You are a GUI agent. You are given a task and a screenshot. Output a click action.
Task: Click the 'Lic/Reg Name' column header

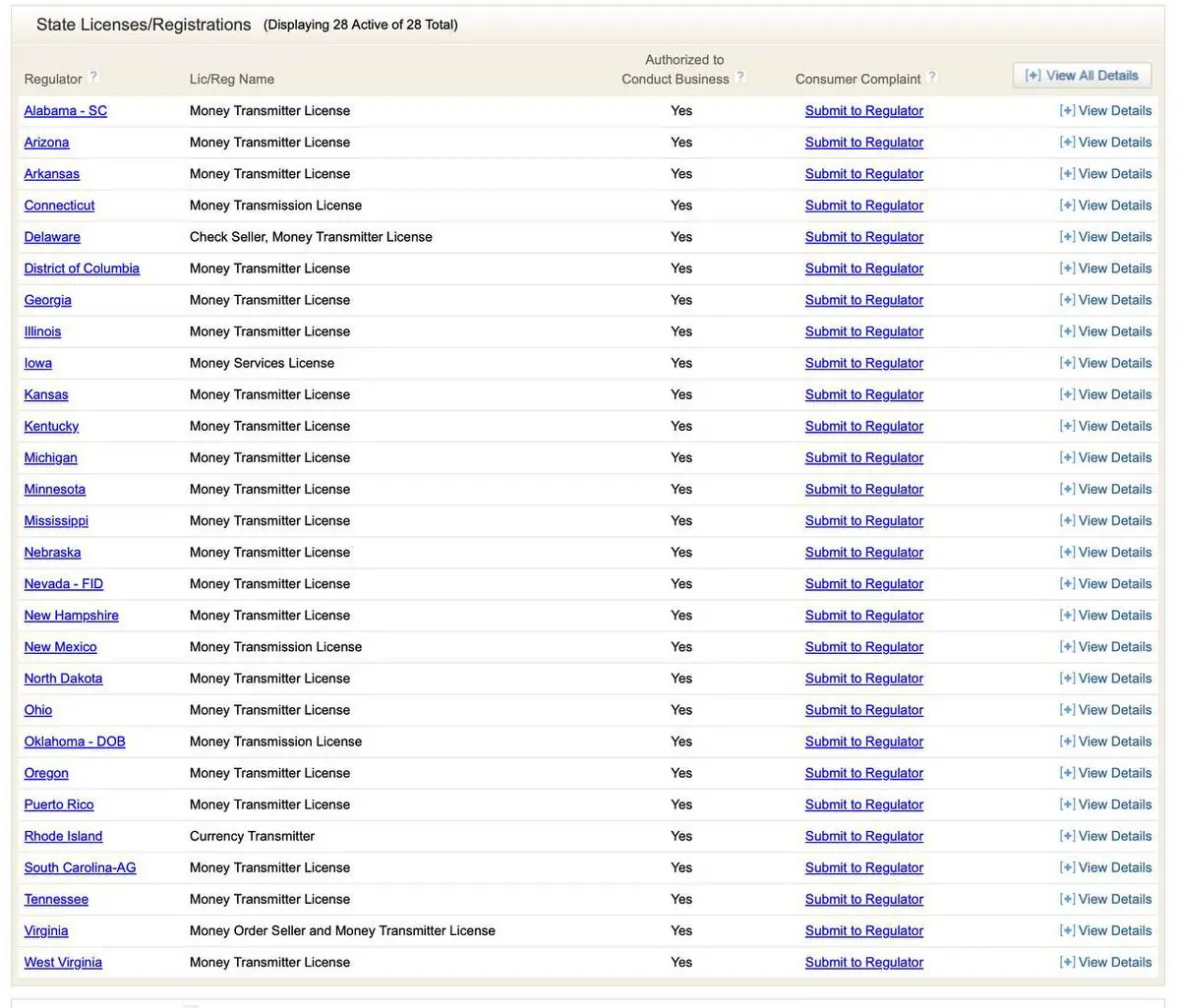pos(232,80)
